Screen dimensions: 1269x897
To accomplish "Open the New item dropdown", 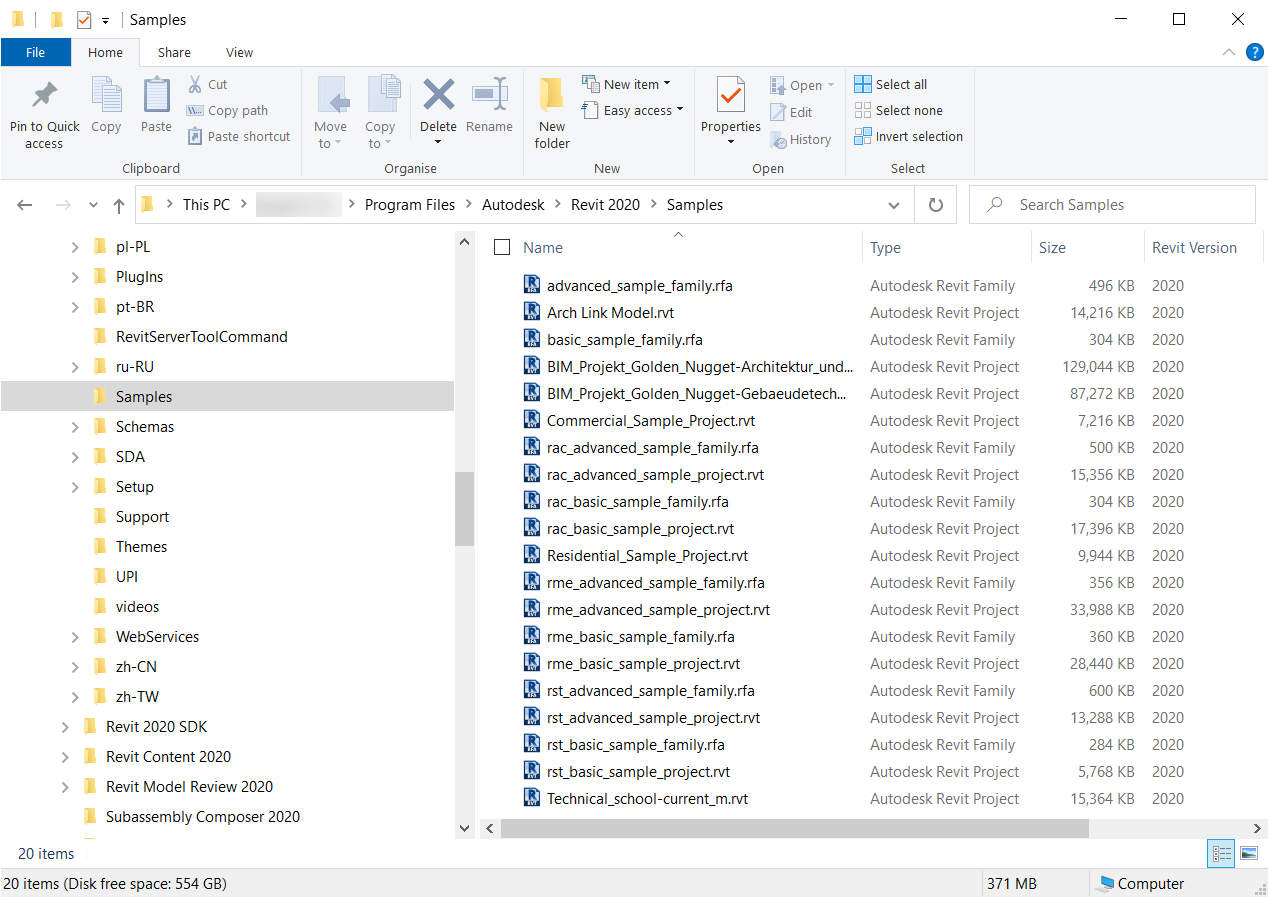I will tap(667, 84).
